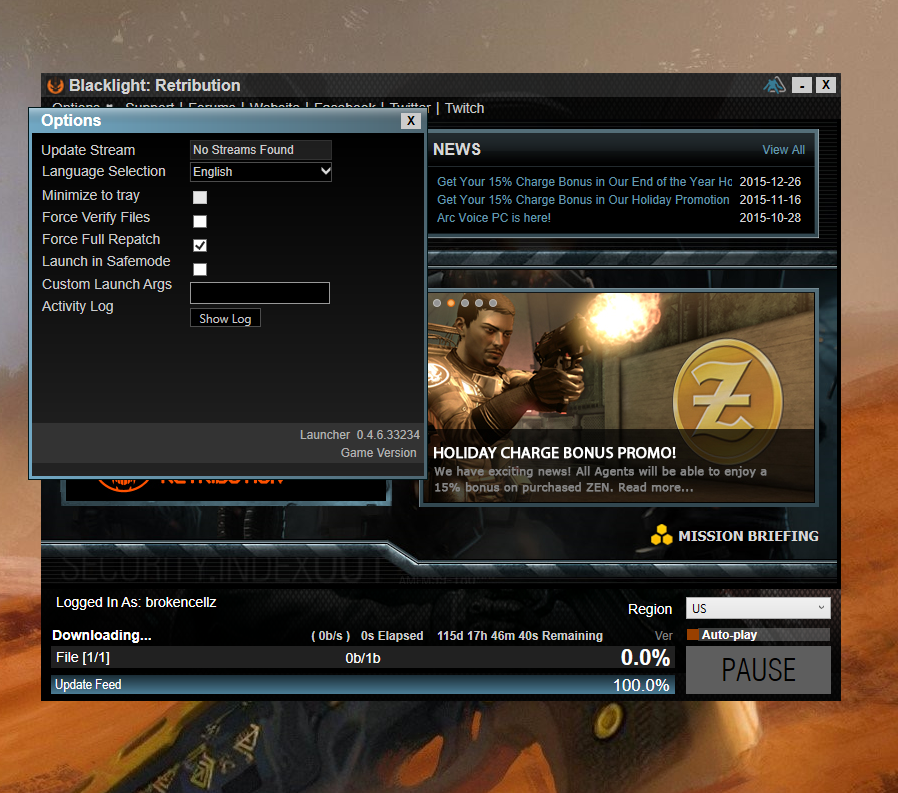Uncheck the Force Full Repatch box

200,245
